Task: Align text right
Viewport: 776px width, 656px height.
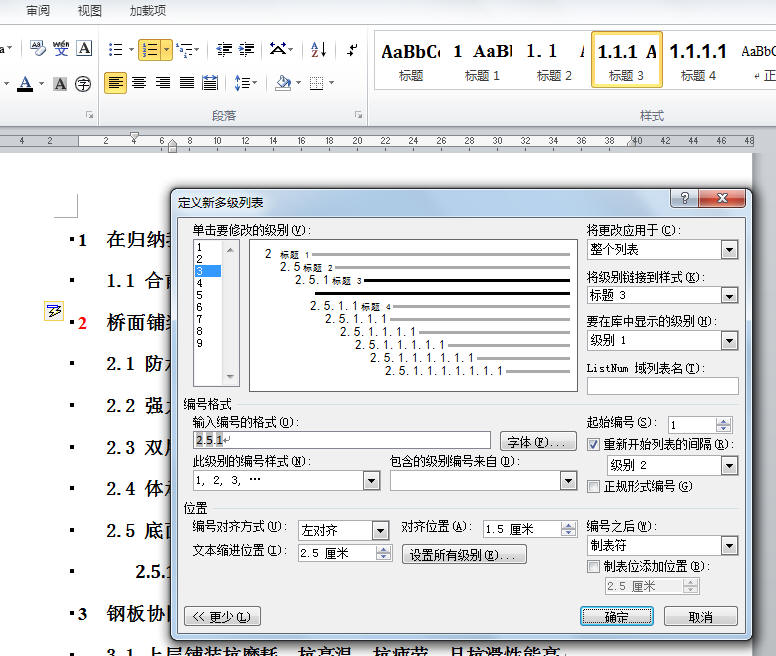Action: tap(163, 83)
